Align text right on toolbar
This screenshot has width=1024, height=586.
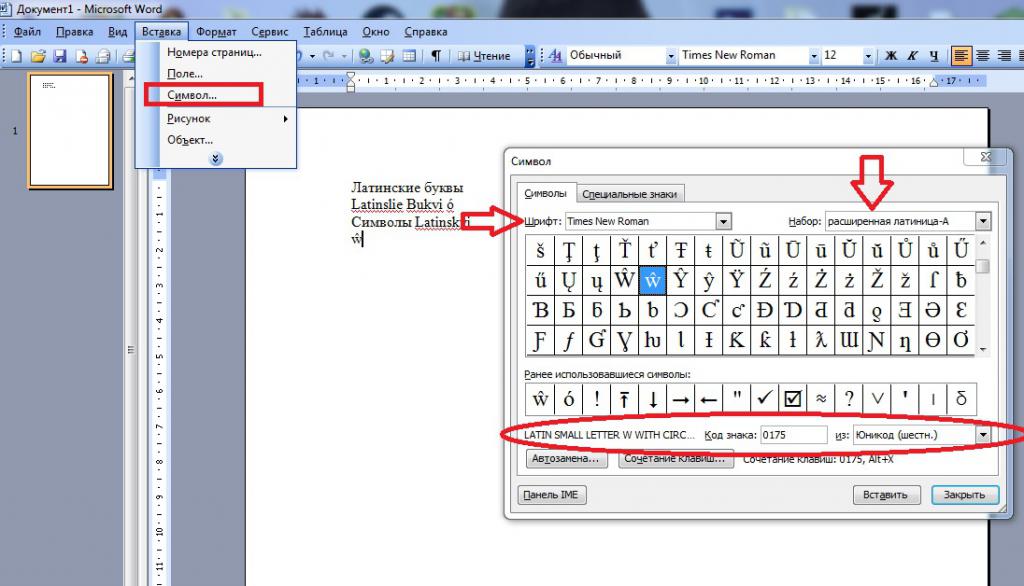[x=1004, y=56]
